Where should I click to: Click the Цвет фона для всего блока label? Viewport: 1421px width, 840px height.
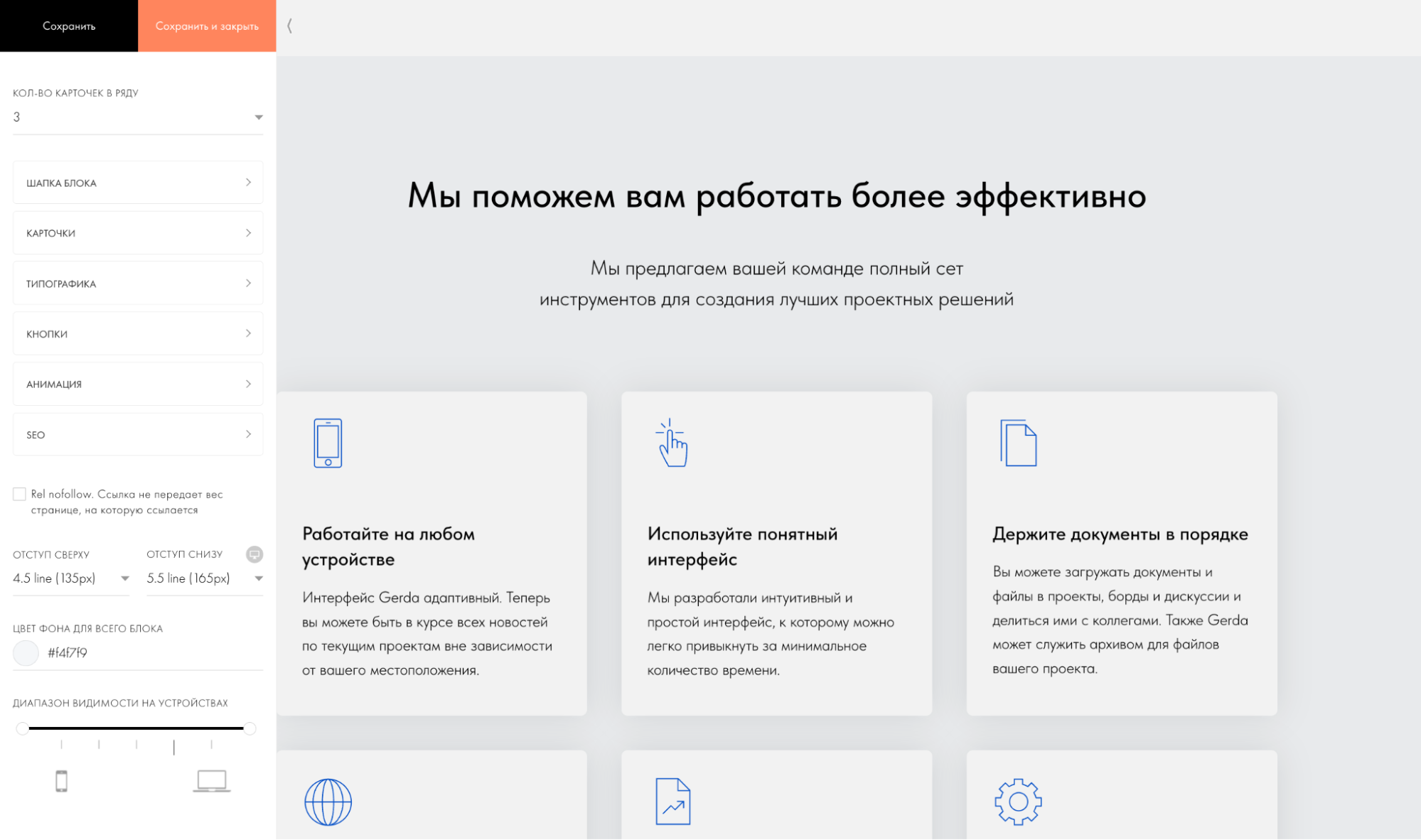coord(87,628)
